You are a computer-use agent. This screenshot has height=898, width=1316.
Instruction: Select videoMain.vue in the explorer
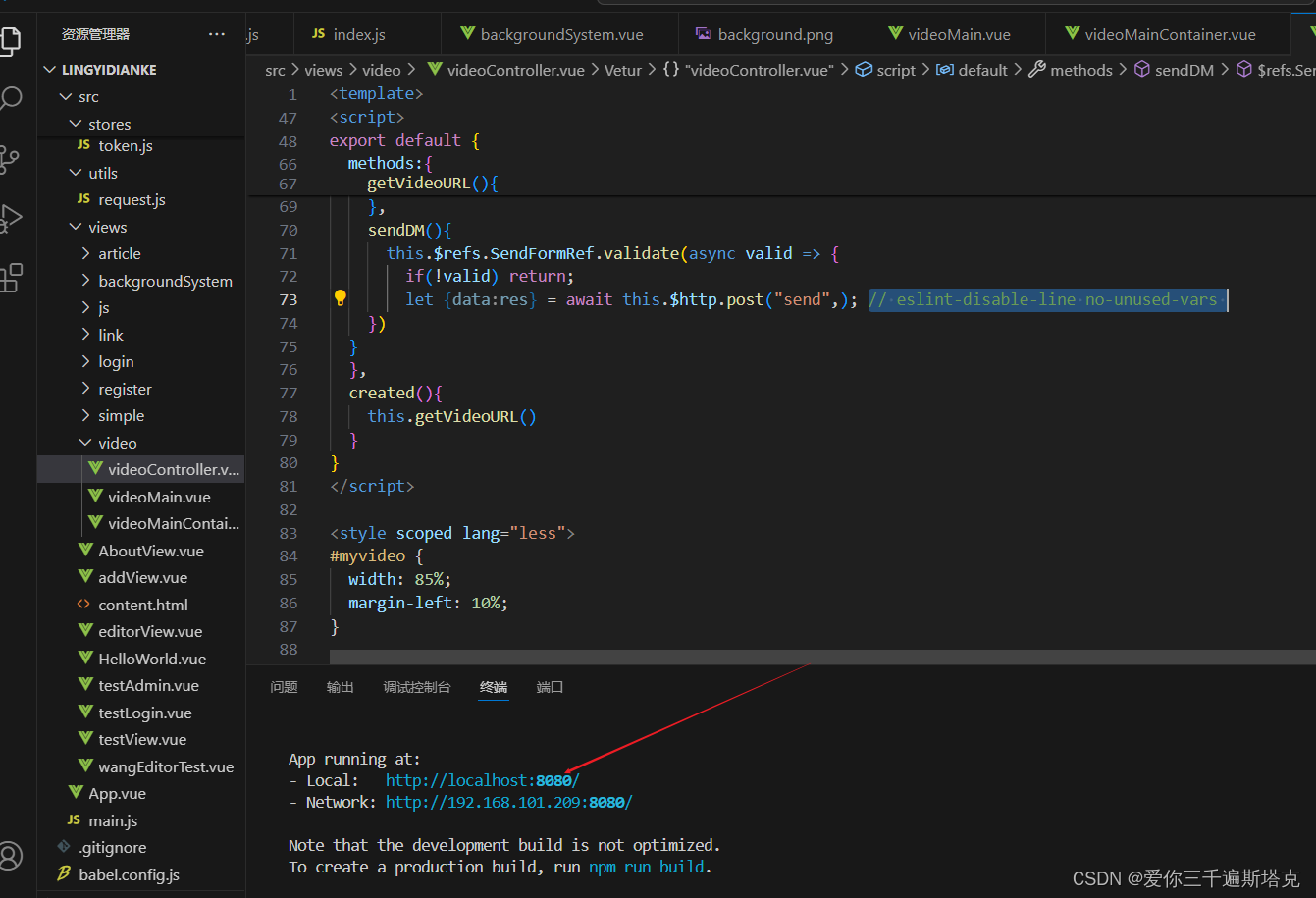click(x=163, y=496)
